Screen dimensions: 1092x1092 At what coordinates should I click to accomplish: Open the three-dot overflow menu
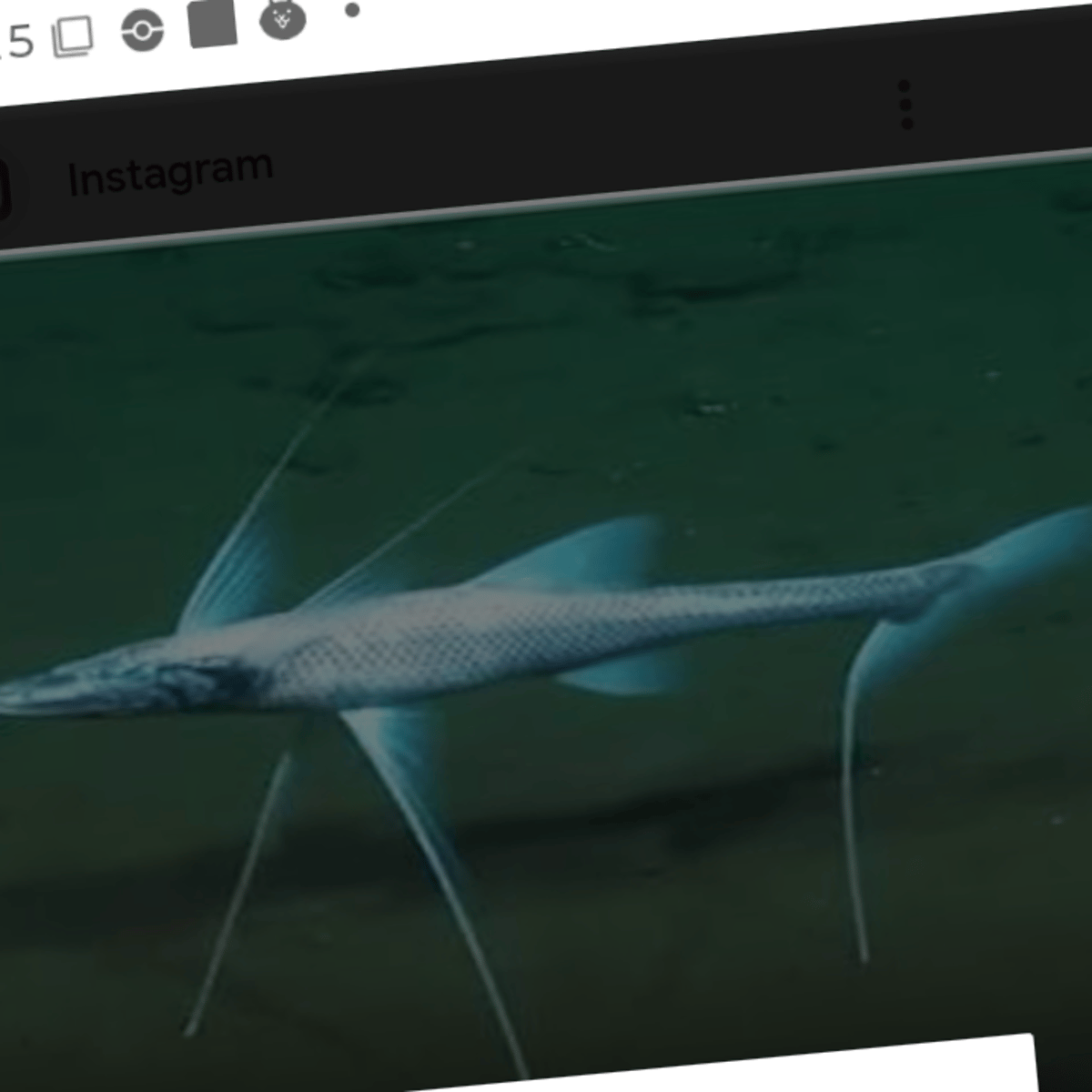point(905,105)
